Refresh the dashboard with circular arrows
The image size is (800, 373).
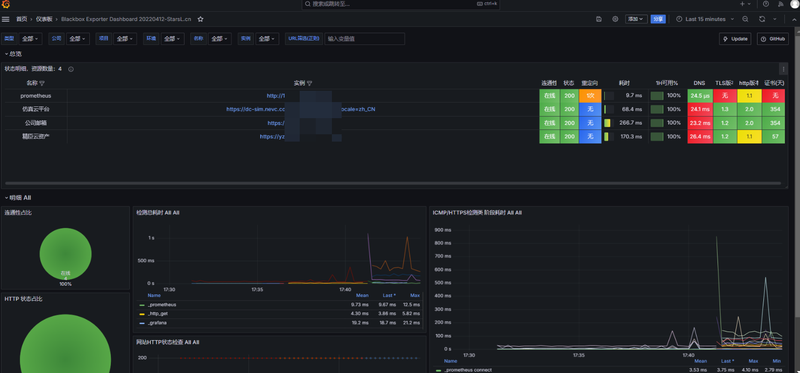762,19
